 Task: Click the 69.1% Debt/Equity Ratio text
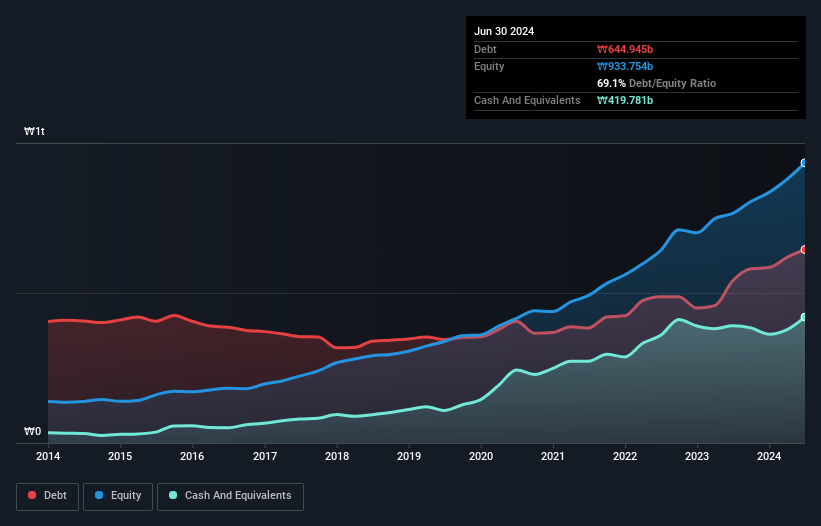tap(656, 83)
